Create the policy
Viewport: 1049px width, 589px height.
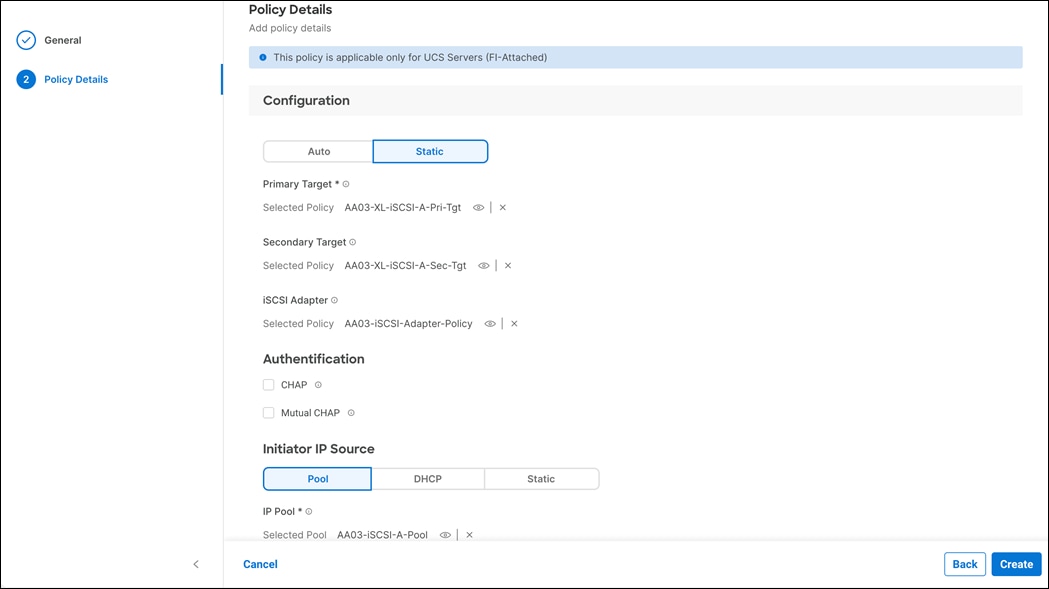tap(1016, 564)
